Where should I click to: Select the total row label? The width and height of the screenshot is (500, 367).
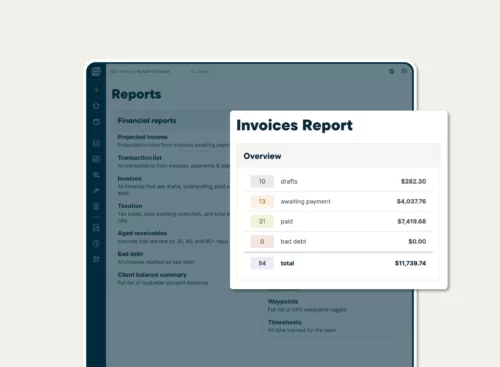click(287, 263)
